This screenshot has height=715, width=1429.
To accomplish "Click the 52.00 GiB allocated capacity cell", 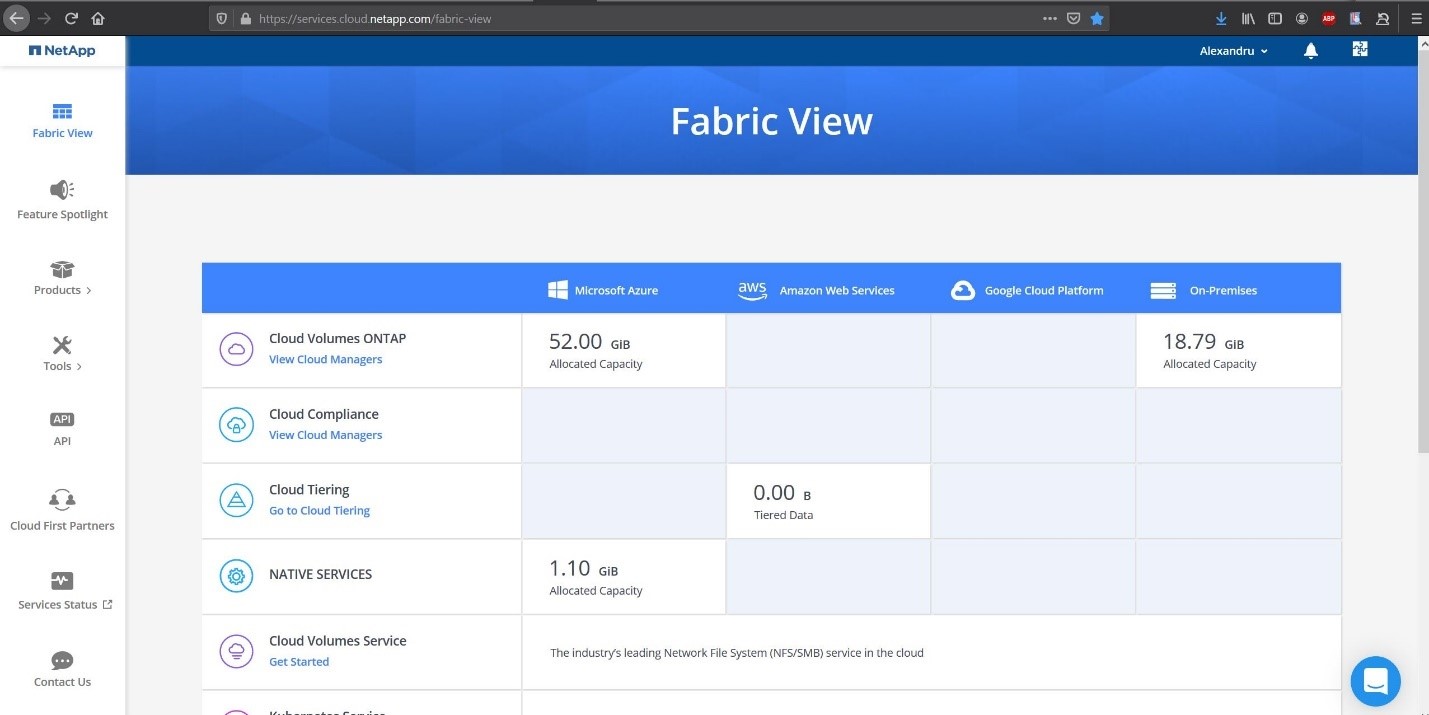I will (623, 350).
